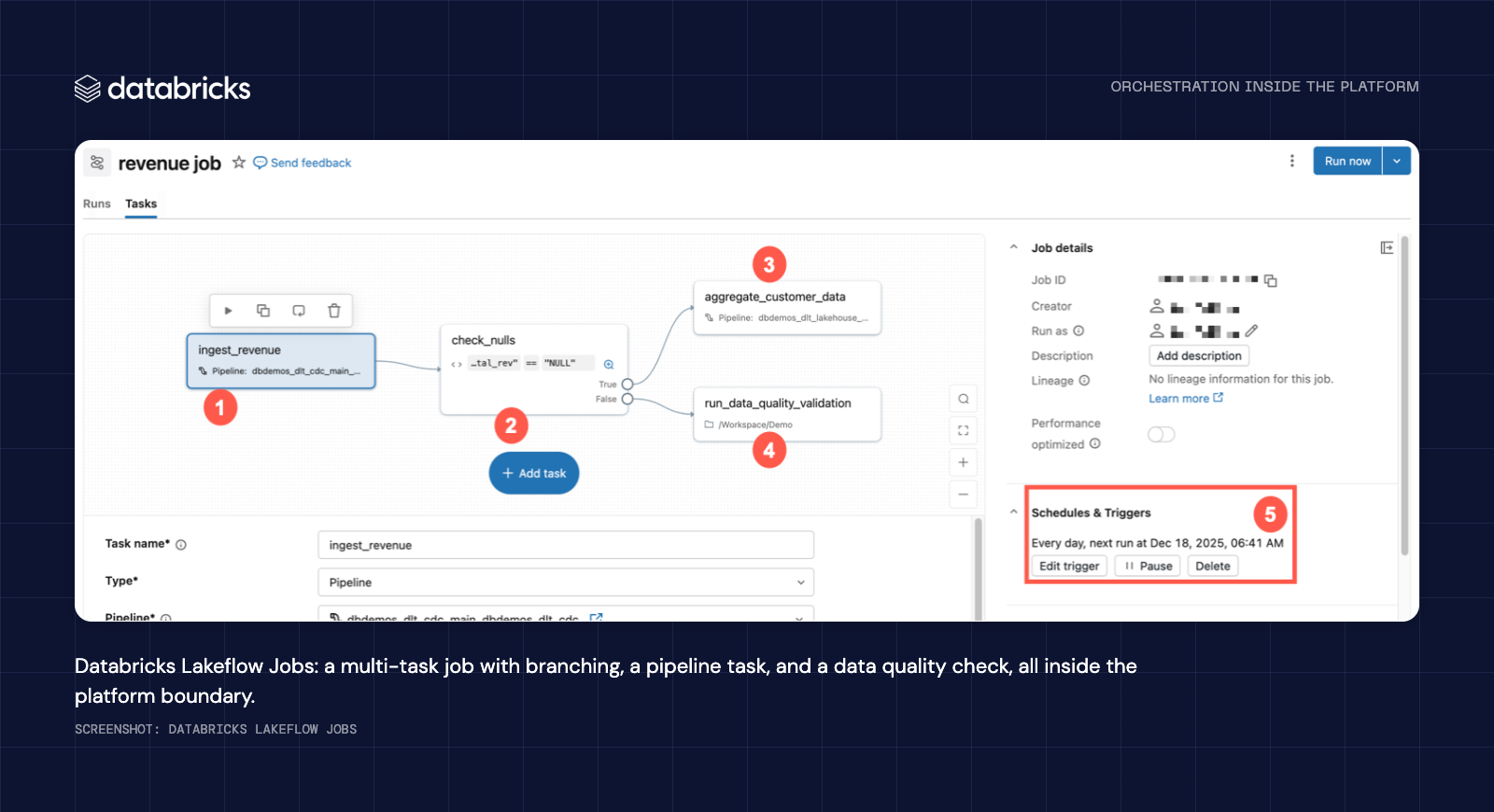Image resolution: width=1494 pixels, height=812 pixels.
Task: Open the Send feedback link
Action: pos(303,162)
